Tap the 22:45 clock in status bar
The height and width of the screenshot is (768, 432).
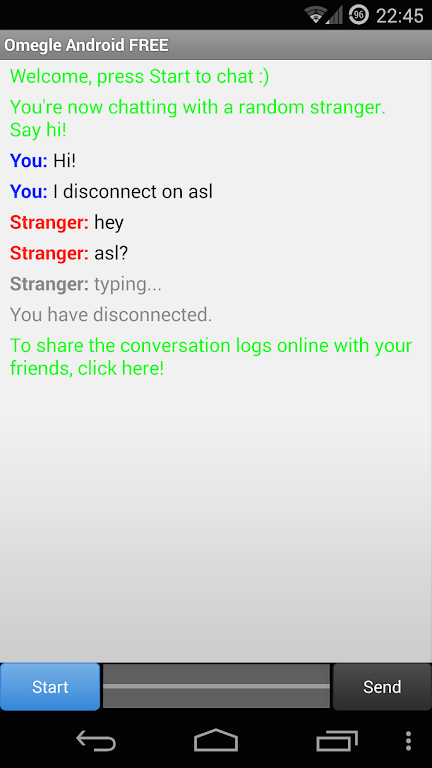(x=399, y=16)
